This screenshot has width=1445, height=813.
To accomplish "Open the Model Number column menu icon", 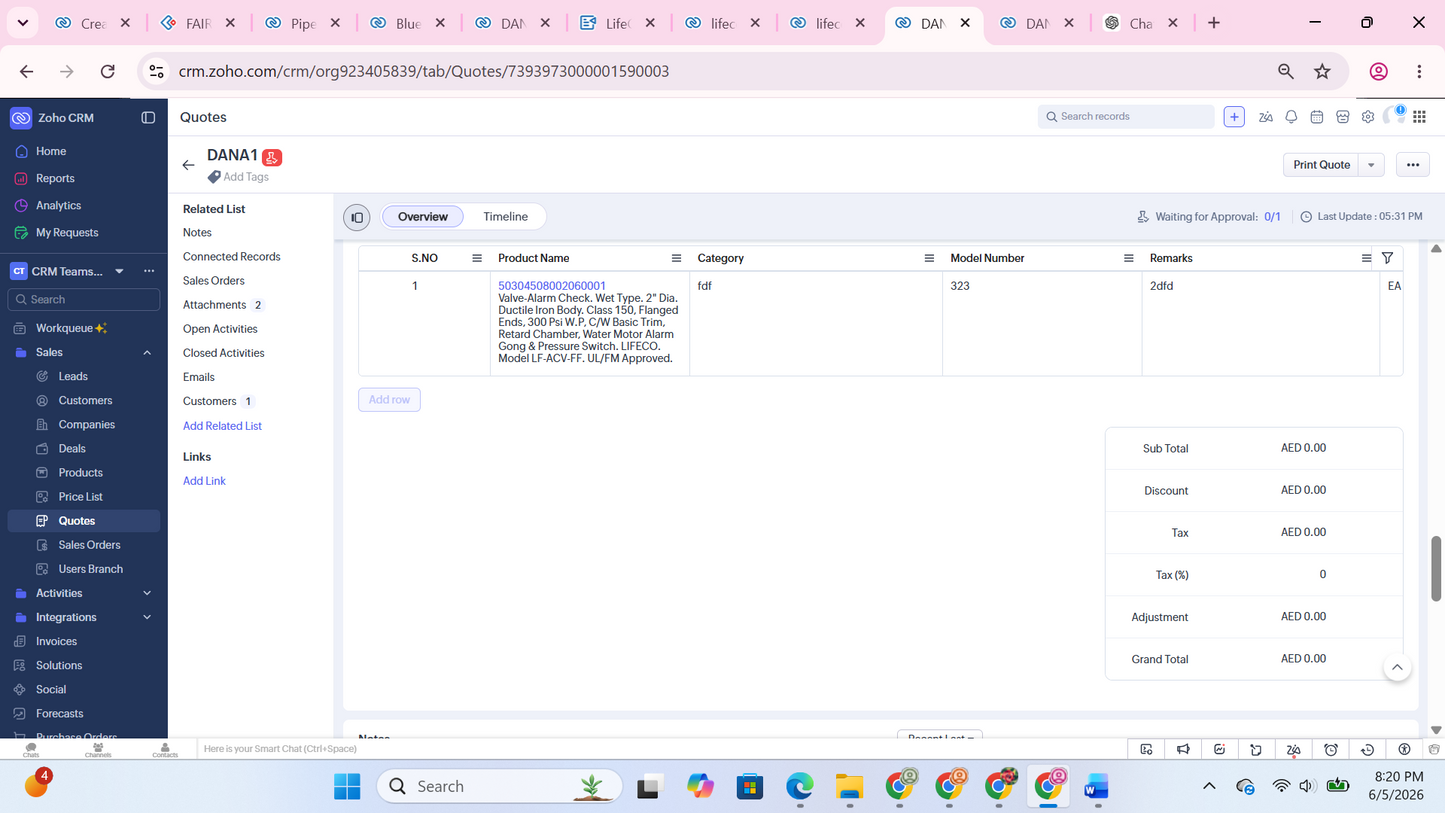I will tap(1129, 259).
